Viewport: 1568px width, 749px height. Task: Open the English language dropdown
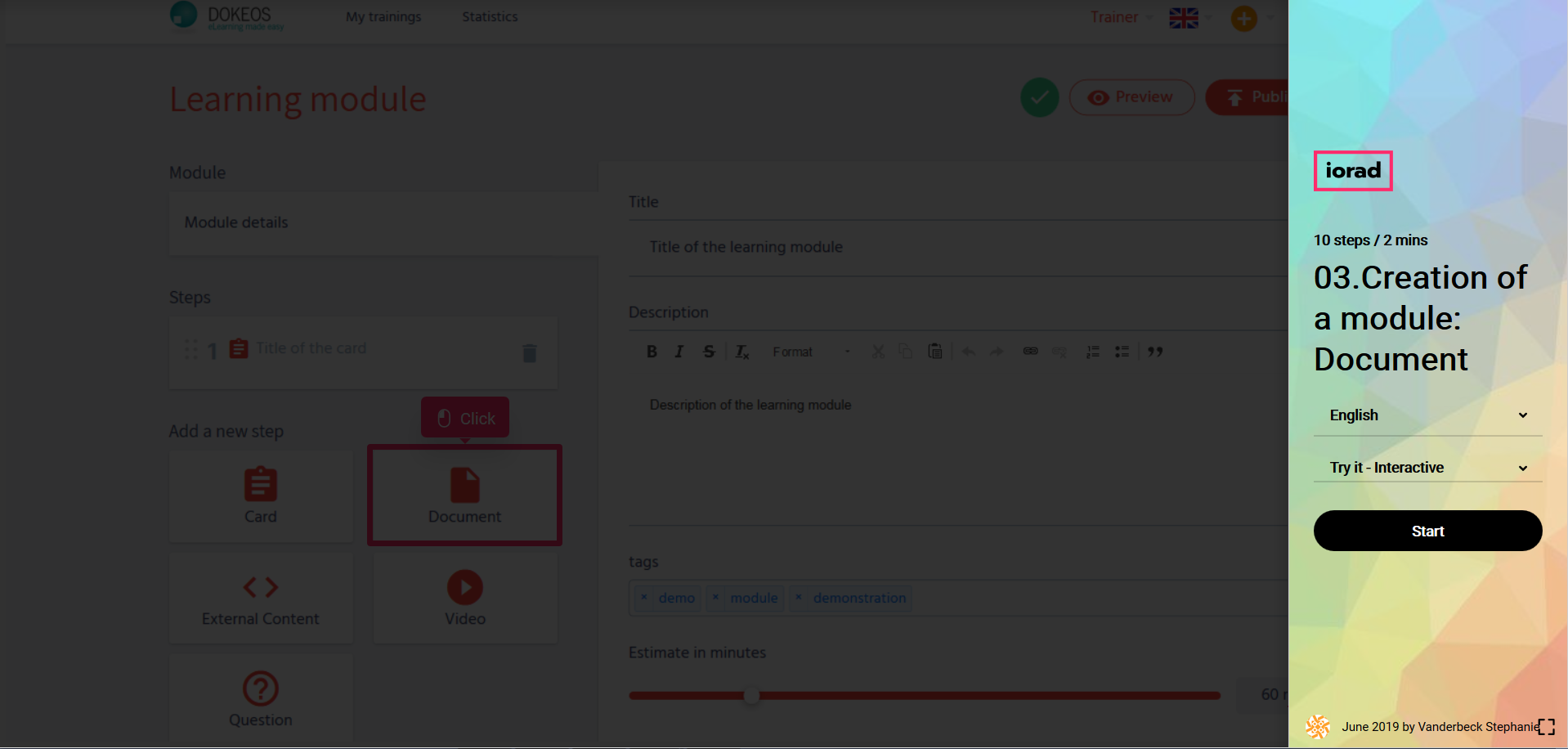coord(1427,415)
